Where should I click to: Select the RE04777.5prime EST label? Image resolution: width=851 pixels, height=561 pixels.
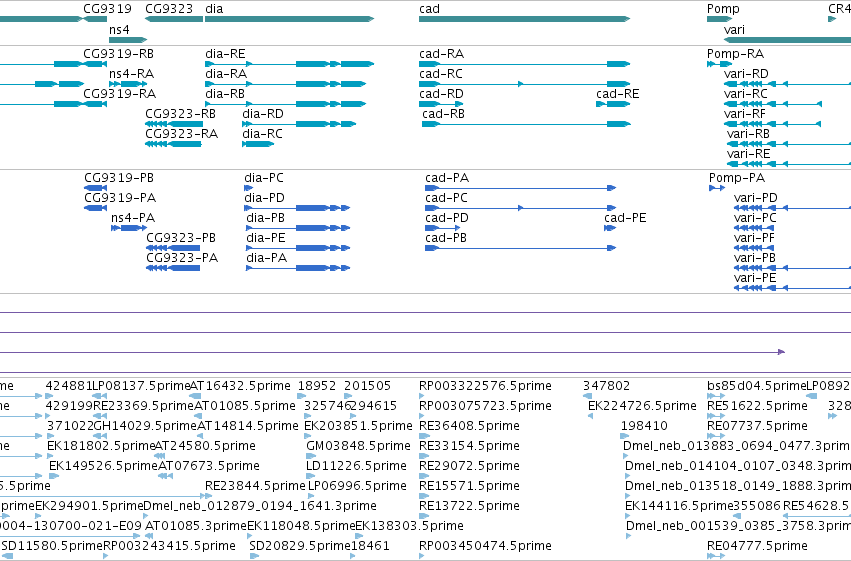pyautogui.click(x=757, y=546)
